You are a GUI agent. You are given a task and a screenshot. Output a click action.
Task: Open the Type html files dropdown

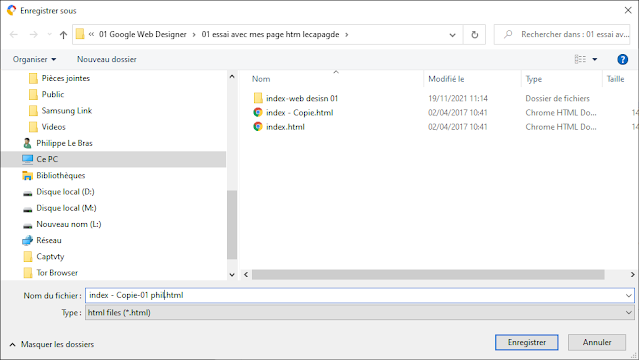(359, 313)
